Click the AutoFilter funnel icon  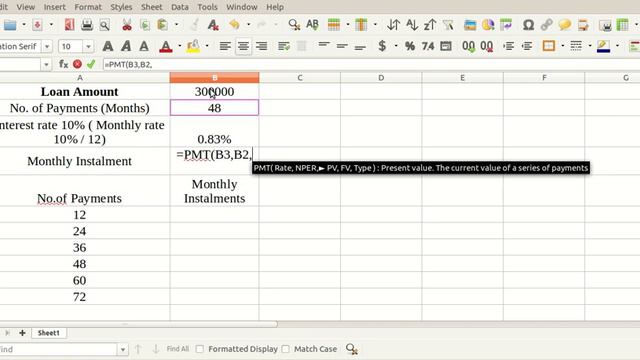pos(448,25)
